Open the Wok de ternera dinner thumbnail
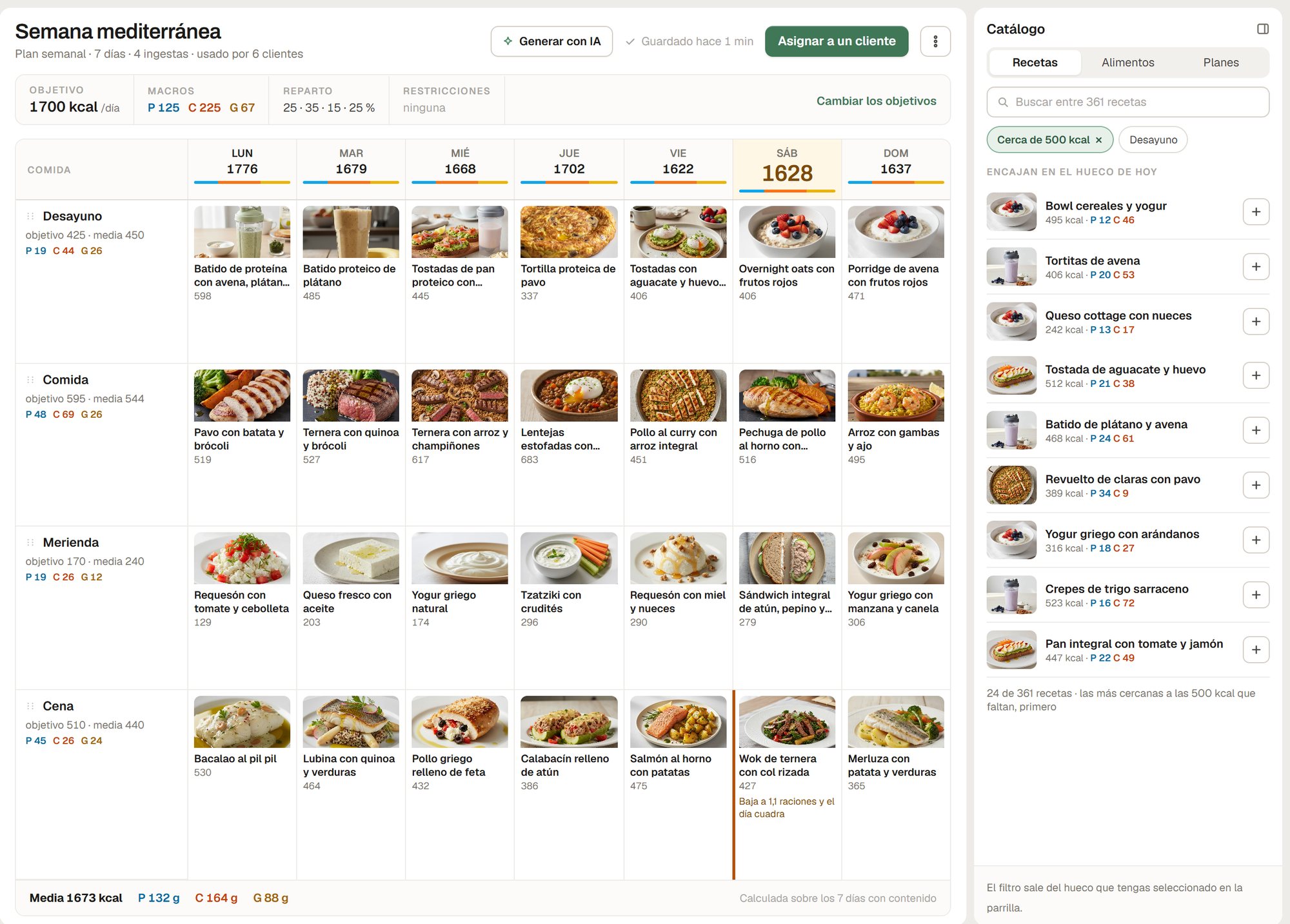 787,722
